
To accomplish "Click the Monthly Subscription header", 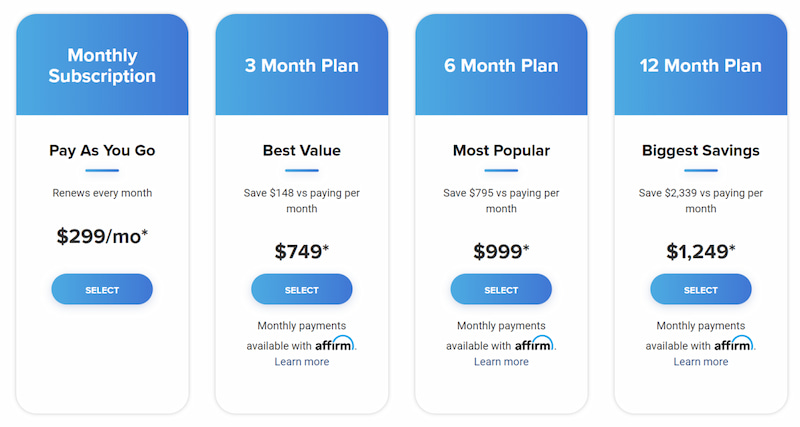I will point(102,65).
